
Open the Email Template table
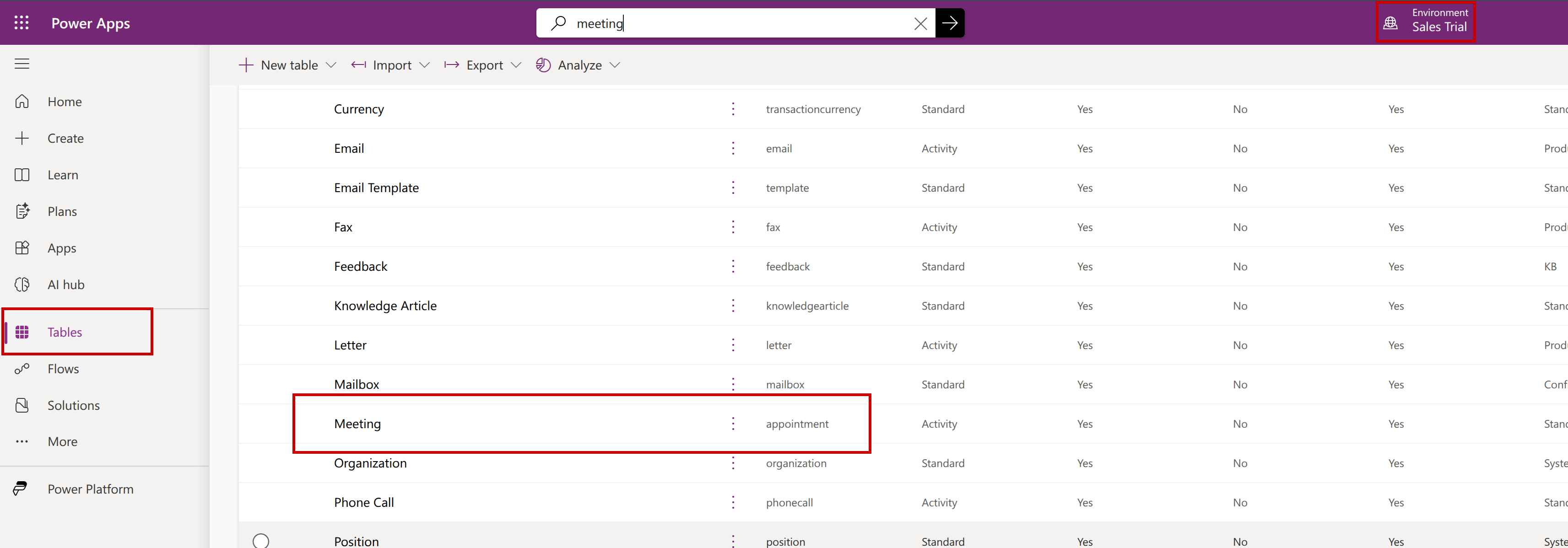[x=376, y=188]
